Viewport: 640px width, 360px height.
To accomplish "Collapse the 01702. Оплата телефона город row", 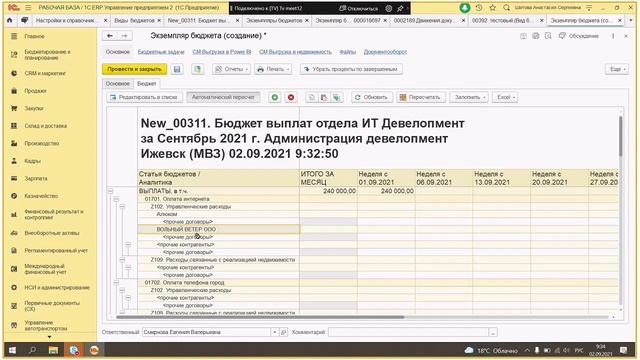I will [x=116, y=282].
